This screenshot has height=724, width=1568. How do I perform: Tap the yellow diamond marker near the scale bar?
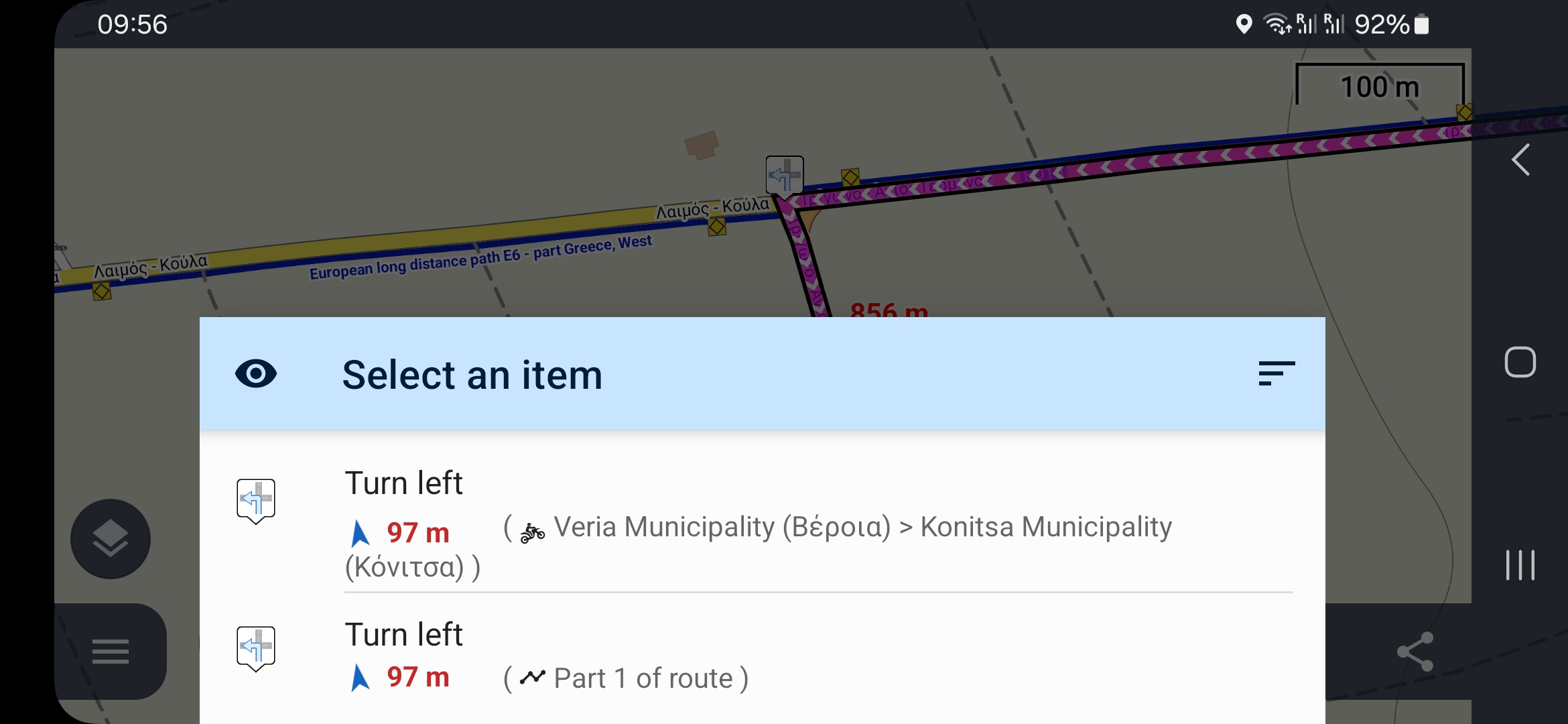[1465, 113]
